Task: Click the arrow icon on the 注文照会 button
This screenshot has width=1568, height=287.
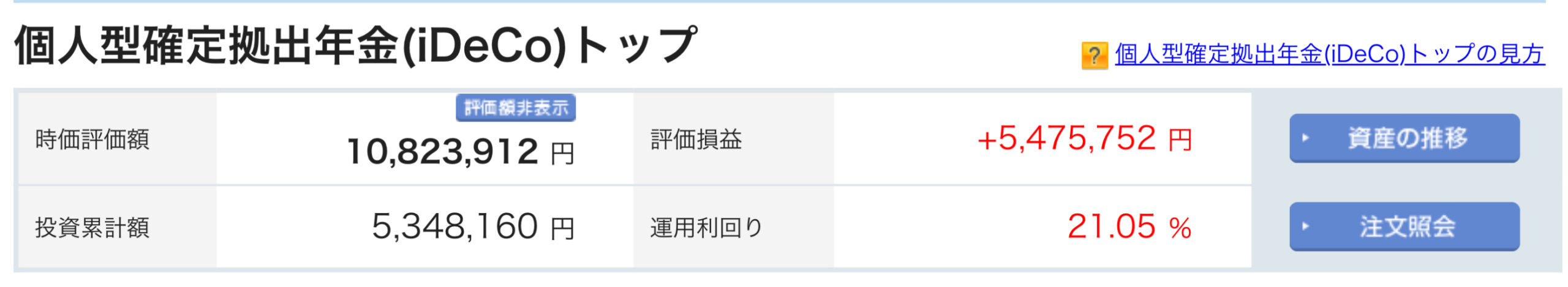Action: (x=1305, y=226)
